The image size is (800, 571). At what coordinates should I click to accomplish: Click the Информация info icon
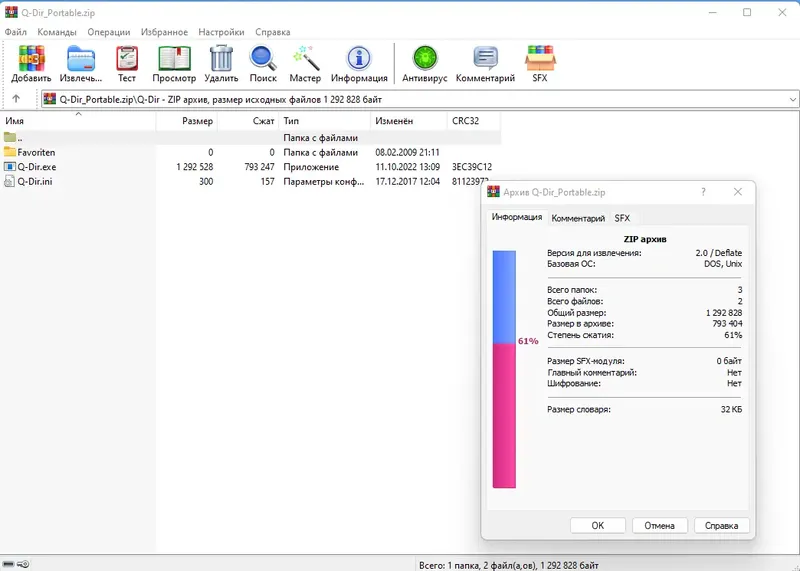click(x=359, y=58)
